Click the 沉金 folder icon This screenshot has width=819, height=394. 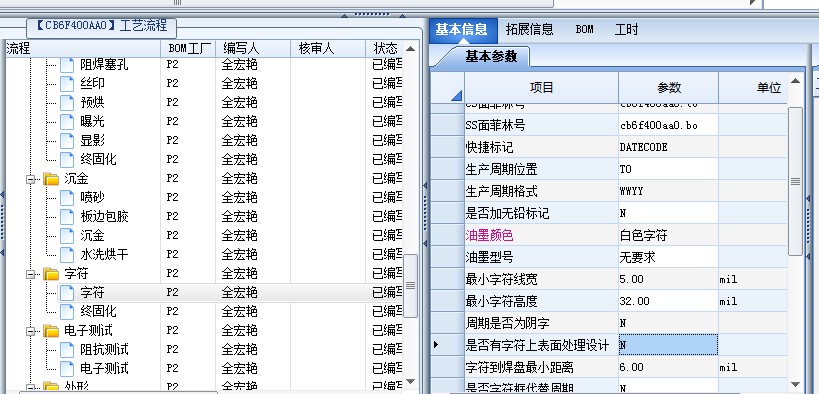click(51, 179)
